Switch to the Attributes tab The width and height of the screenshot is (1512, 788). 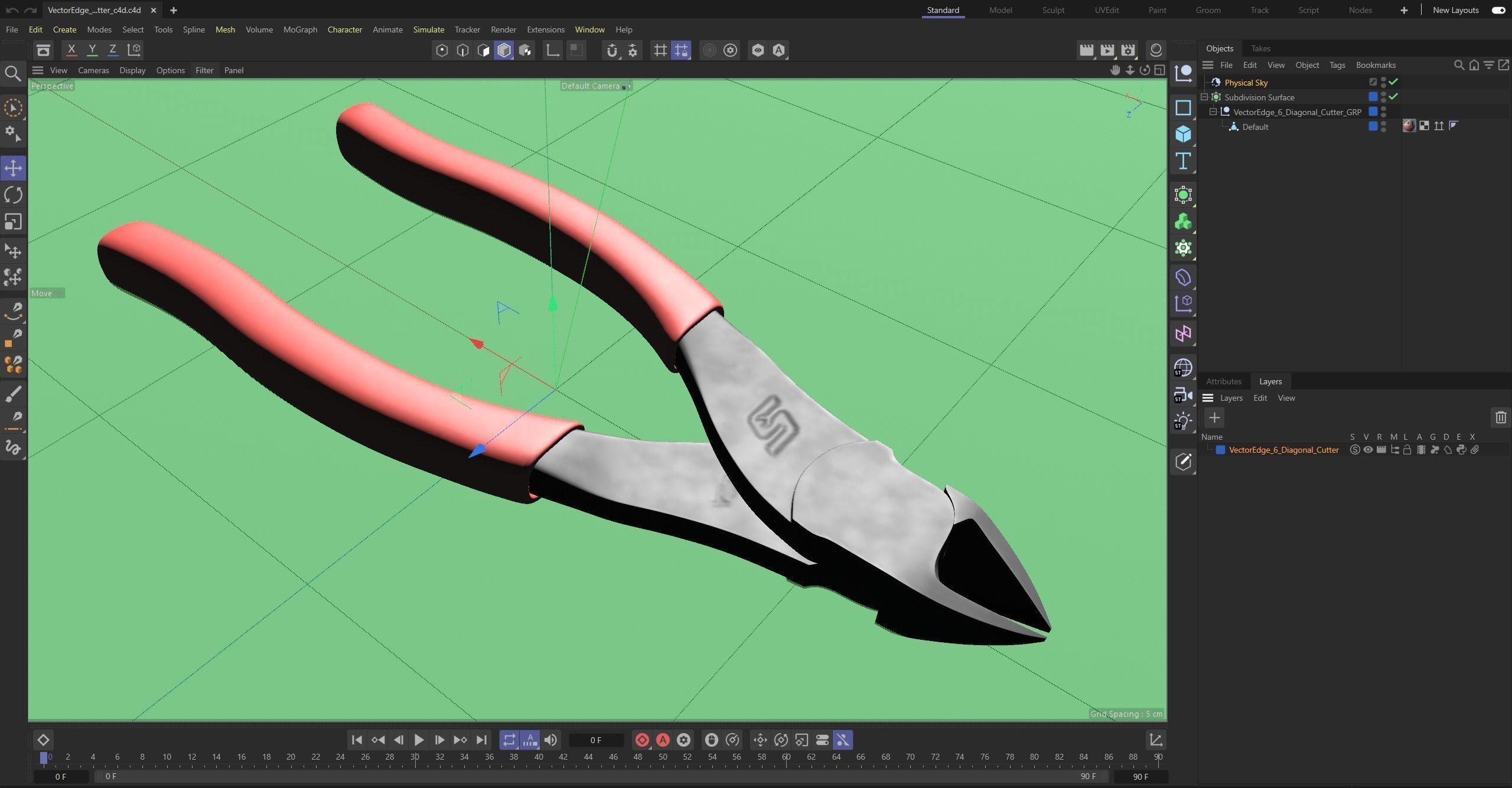tap(1224, 381)
